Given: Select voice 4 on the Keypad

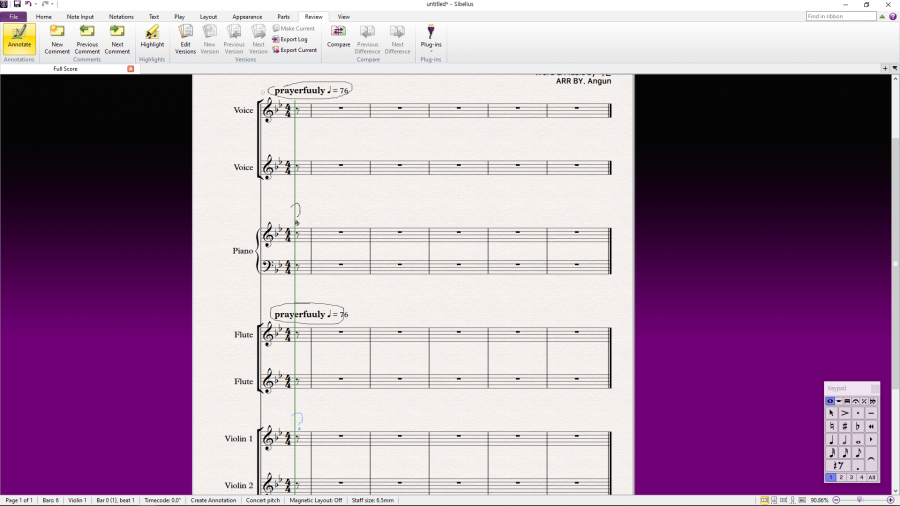Looking at the screenshot, I should tap(862, 477).
